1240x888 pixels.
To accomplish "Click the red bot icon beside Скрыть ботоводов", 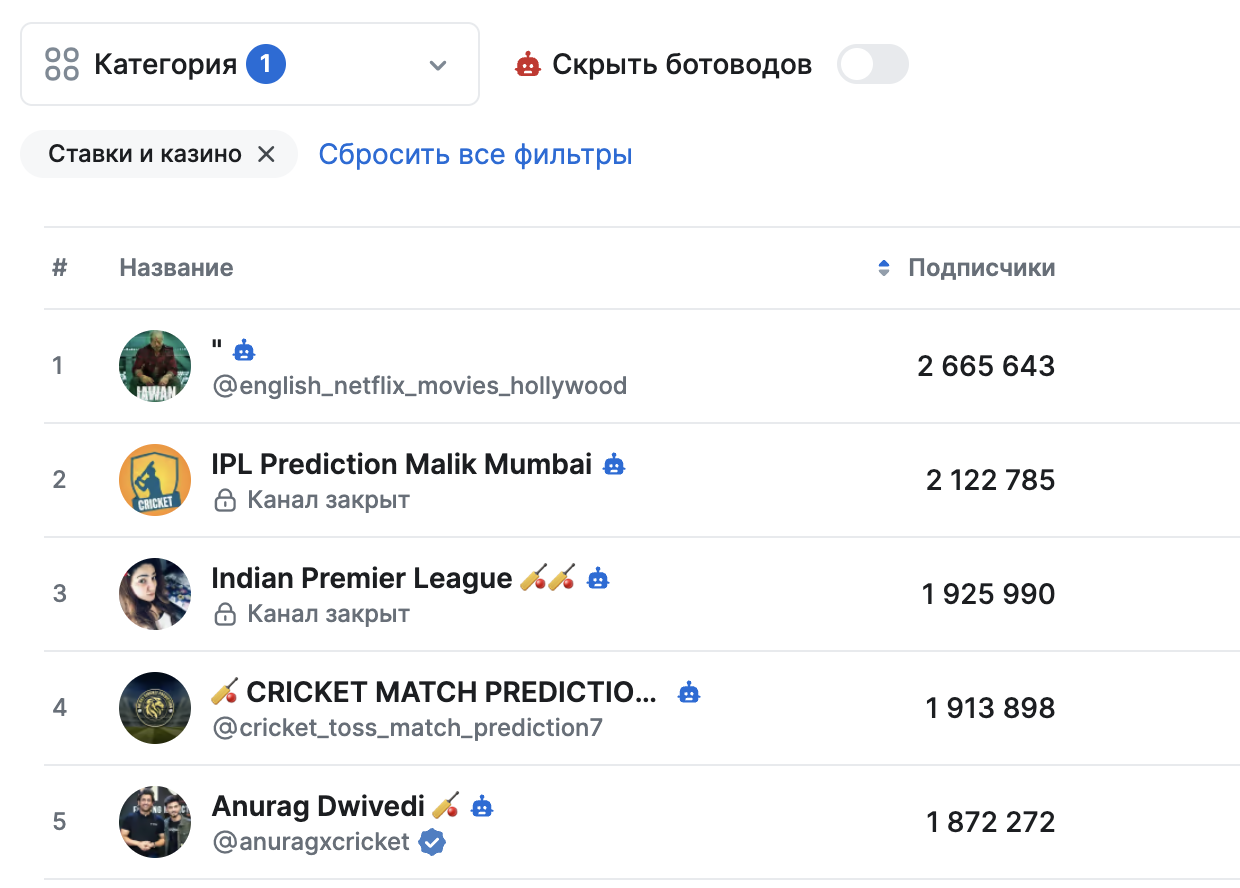I will point(527,65).
